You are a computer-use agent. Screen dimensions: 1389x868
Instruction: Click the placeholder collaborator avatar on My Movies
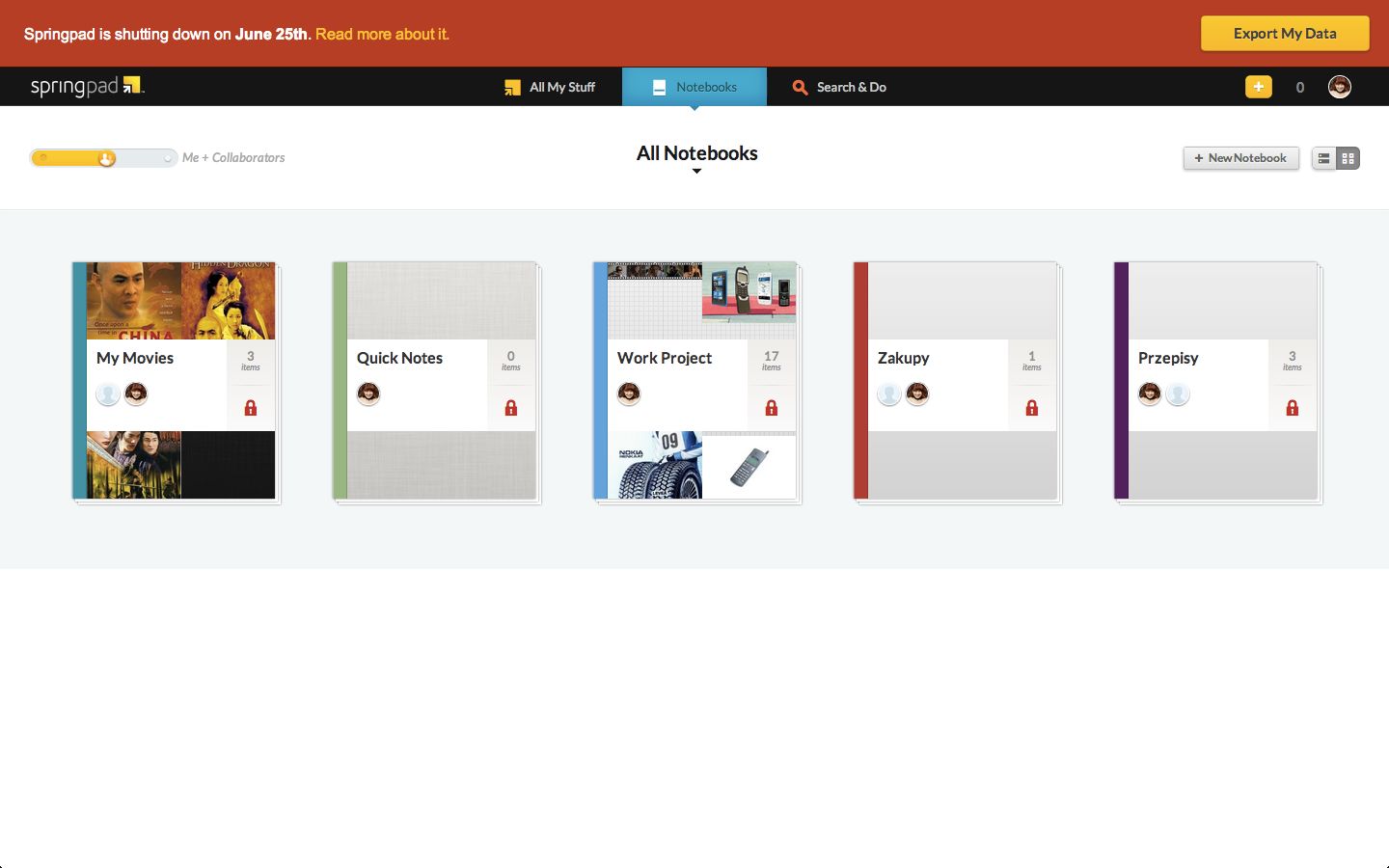108,393
